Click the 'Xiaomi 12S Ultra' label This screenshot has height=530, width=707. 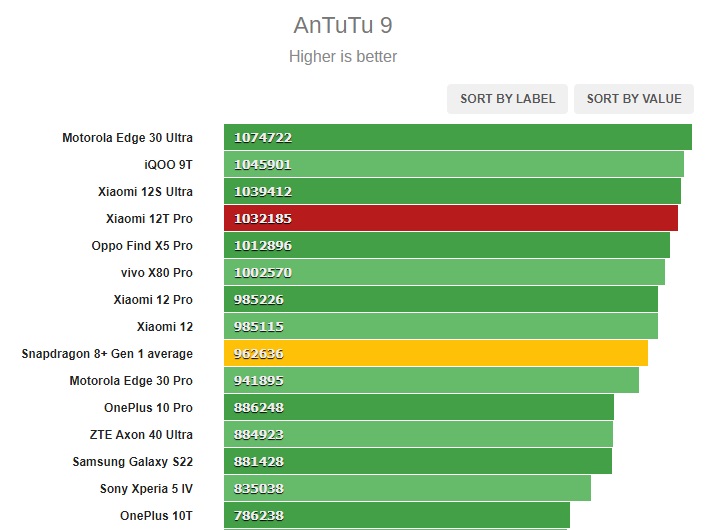pos(145,192)
